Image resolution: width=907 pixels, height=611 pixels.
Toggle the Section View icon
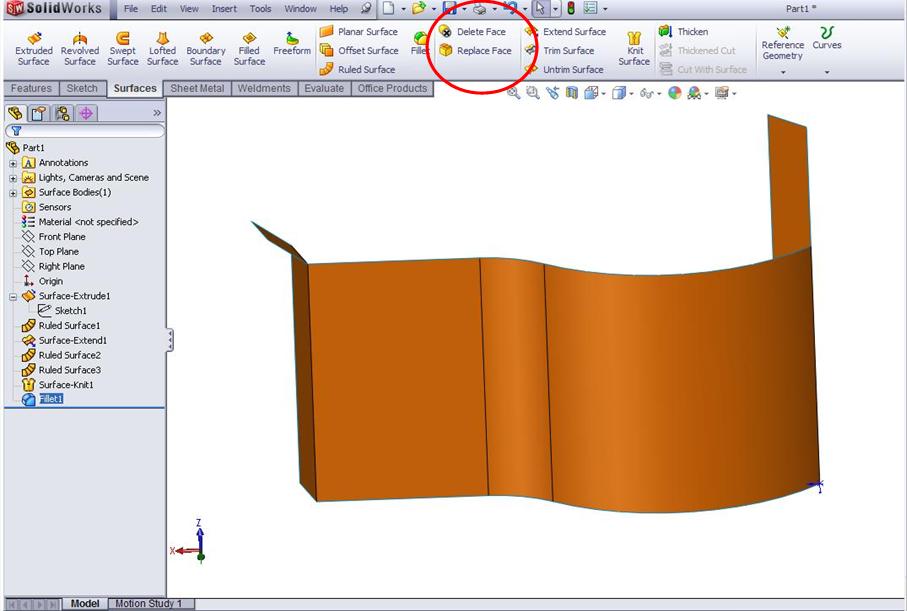pos(572,93)
